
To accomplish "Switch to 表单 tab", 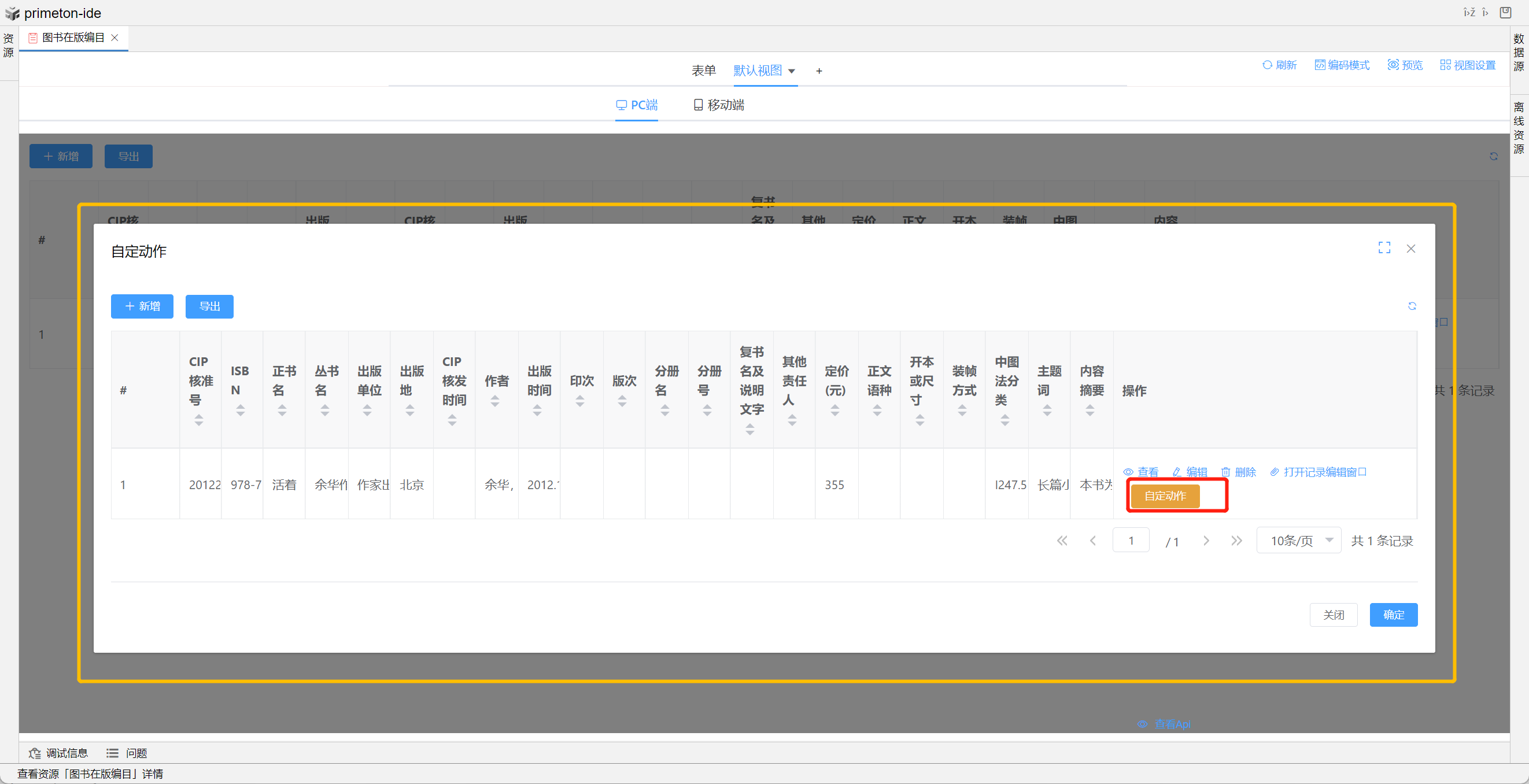I will pos(703,71).
